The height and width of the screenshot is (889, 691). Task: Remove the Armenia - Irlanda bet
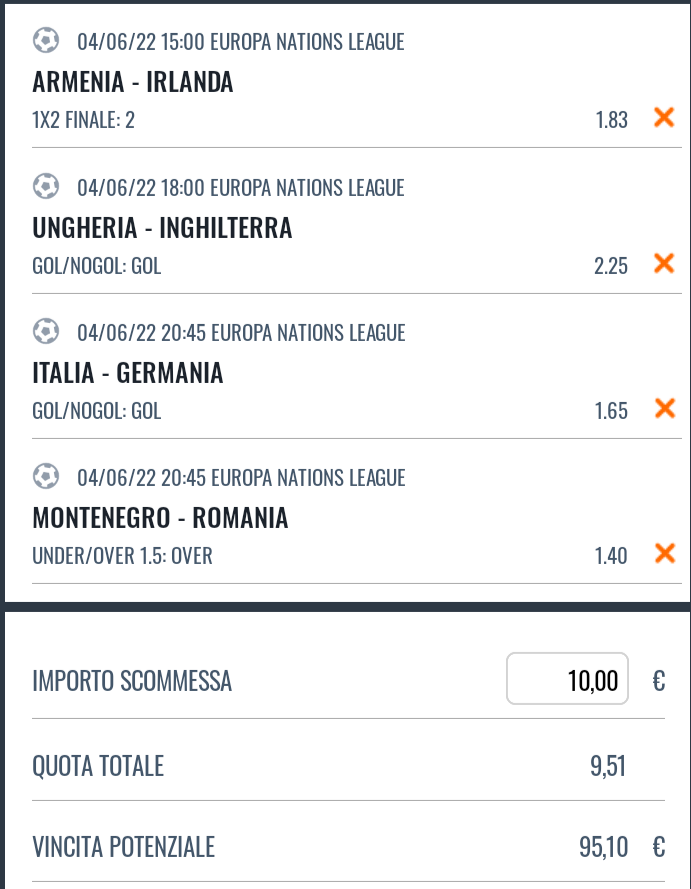point(664,118)
